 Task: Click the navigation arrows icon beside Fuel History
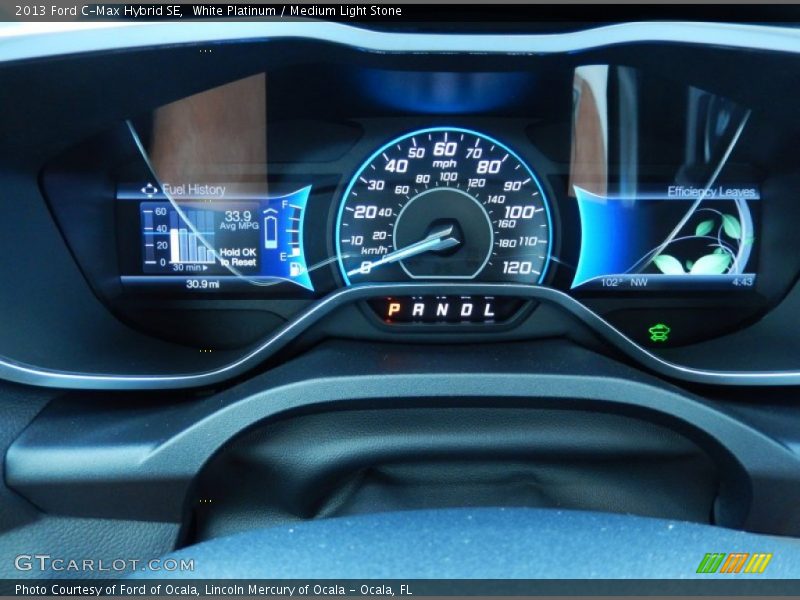click(x=149, y=189)
